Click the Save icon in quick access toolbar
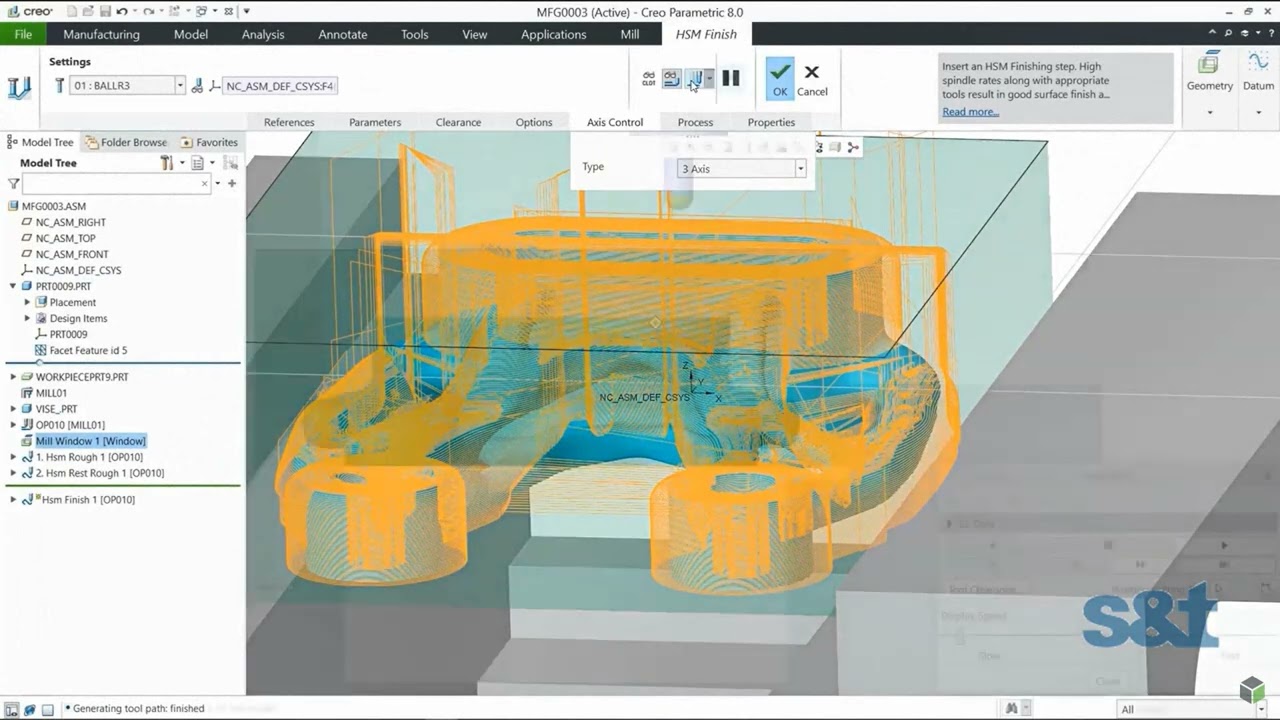The width and height of the screenshot is (1280, 720). tap(105, 12)
